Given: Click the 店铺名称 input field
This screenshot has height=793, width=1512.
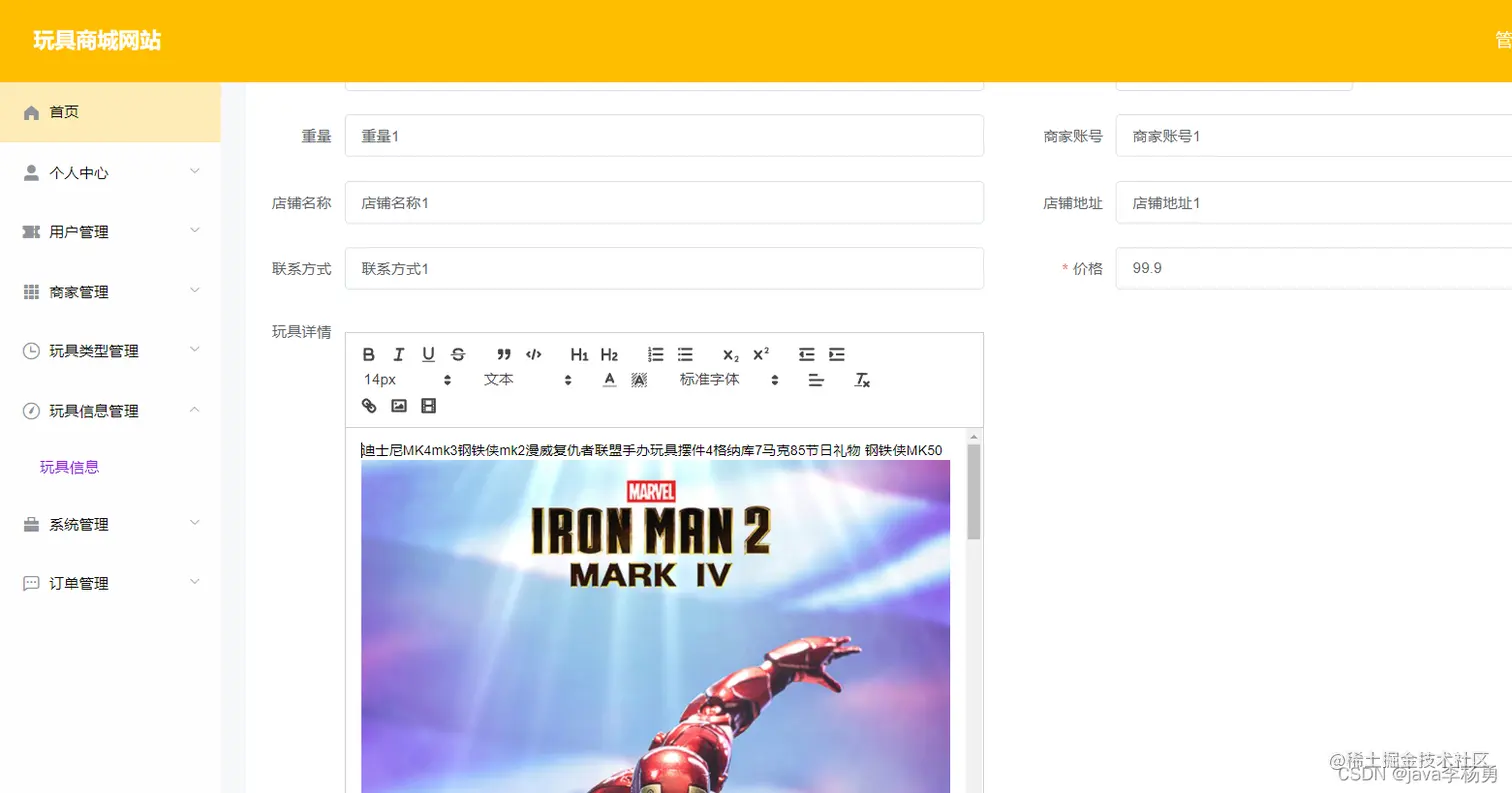Looking at the screenshot, I should (664, 203).
